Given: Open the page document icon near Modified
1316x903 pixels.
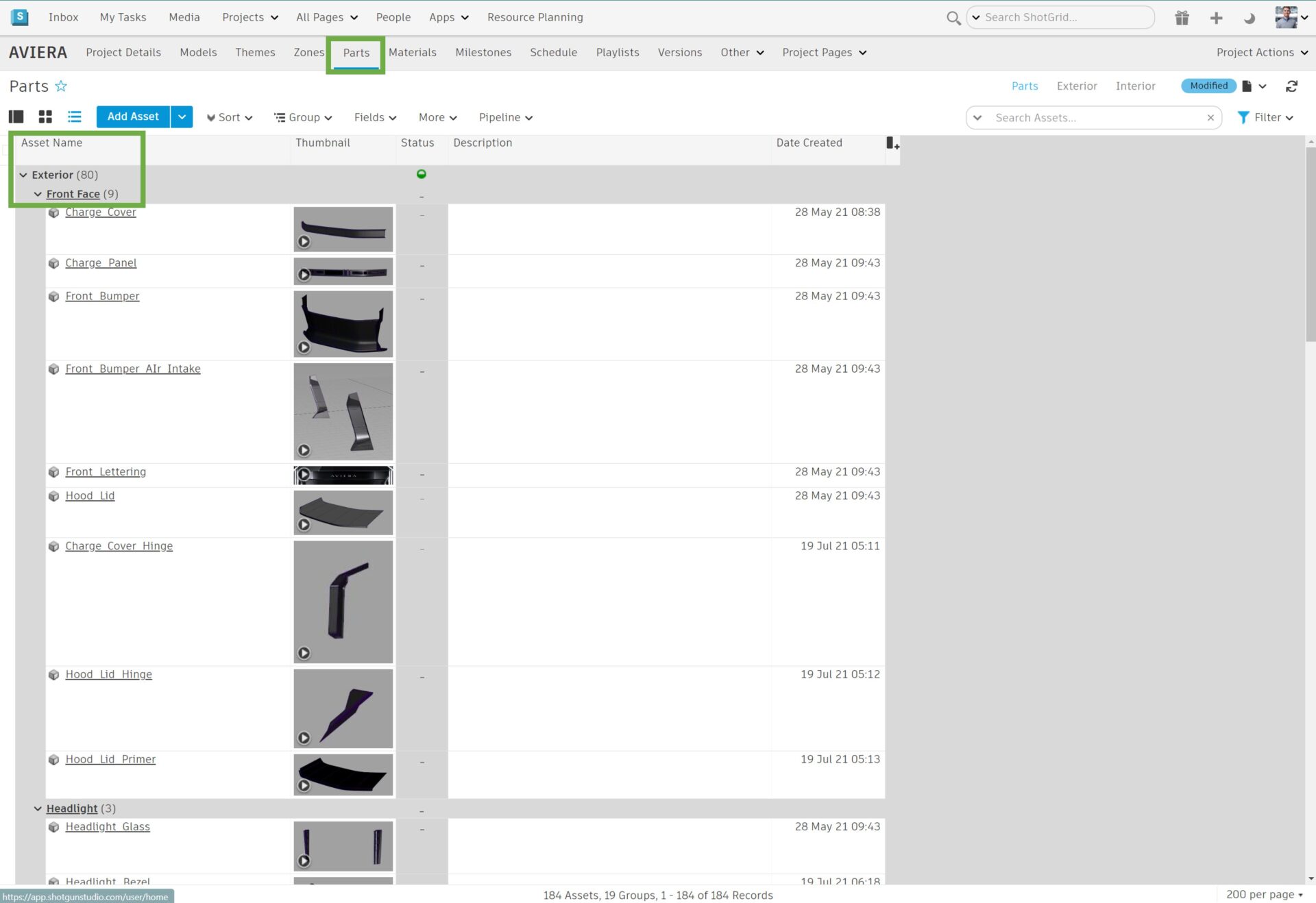Looking at the screenshot, I should [1246, 86].
